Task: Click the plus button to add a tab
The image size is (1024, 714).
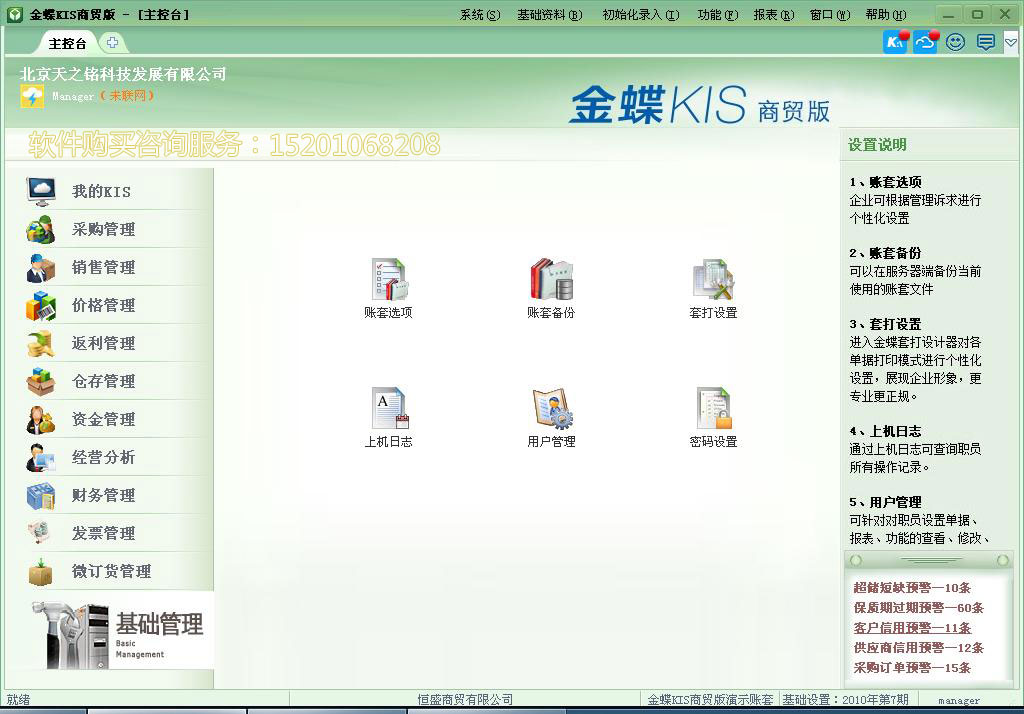Action: (113, 43)
